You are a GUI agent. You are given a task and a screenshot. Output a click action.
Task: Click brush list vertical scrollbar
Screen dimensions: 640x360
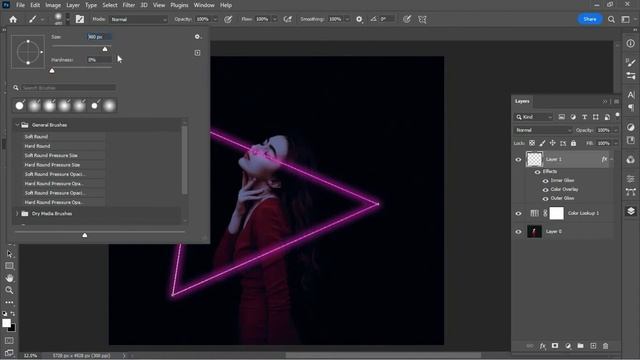pos(184,160)
